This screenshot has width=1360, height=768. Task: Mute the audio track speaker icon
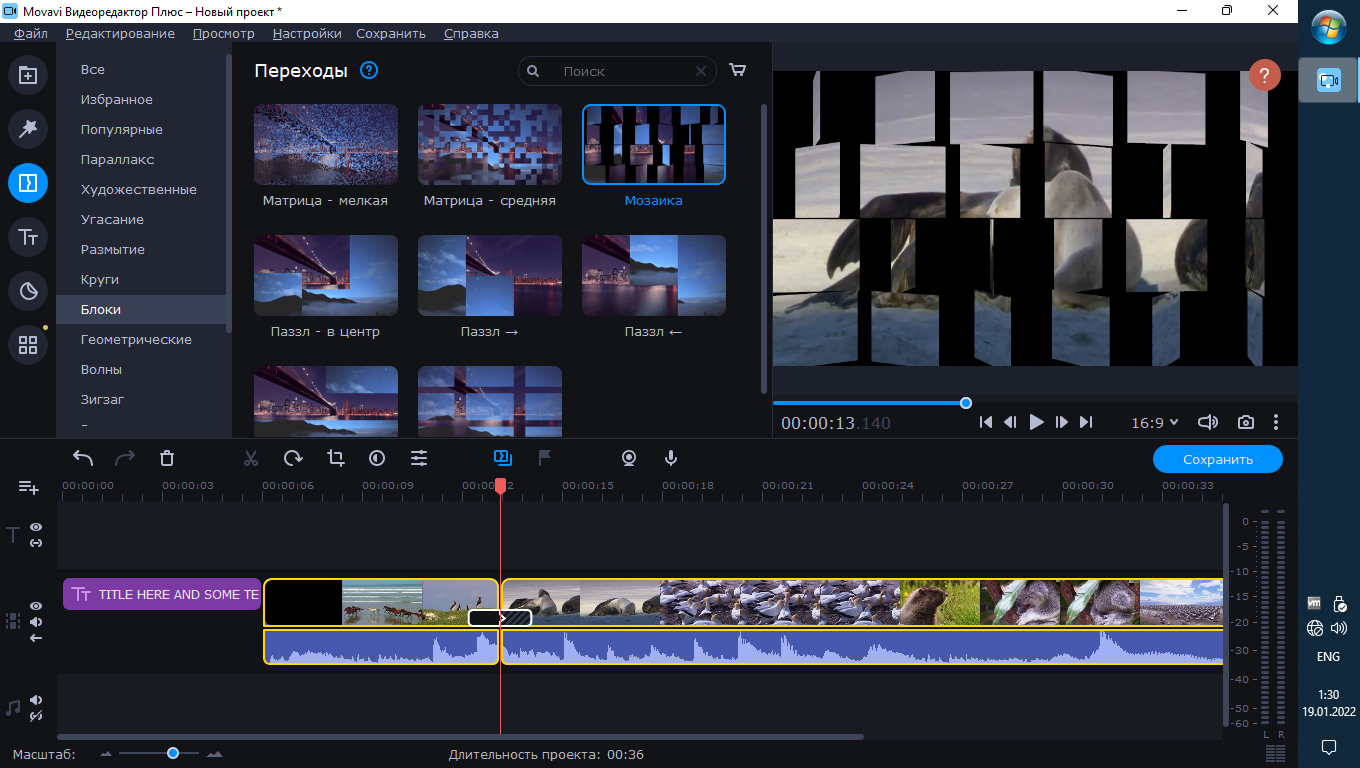pos(36,700)
